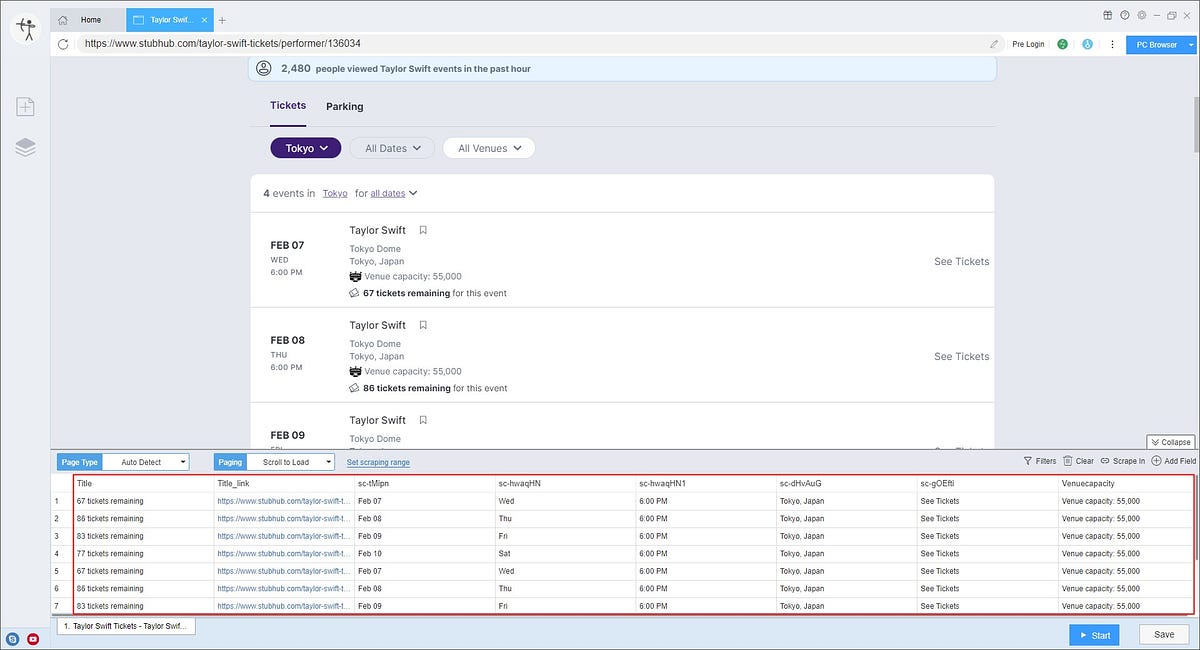The image size is (1200, 650).
Task: Open See Tickets for the FEB 08 show
Action: click(x=960, y=356)
